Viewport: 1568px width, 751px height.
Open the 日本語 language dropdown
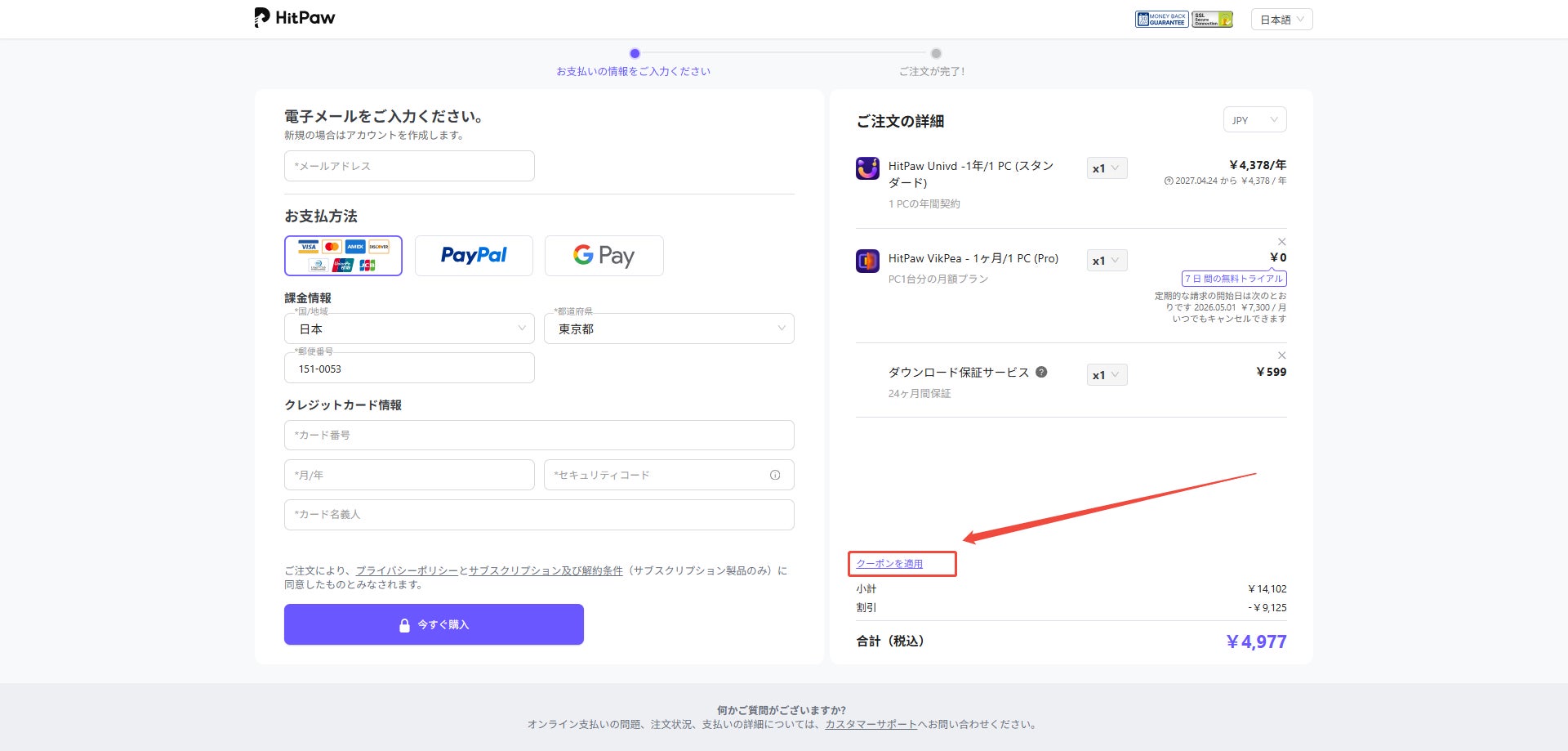pos(1281,20)
